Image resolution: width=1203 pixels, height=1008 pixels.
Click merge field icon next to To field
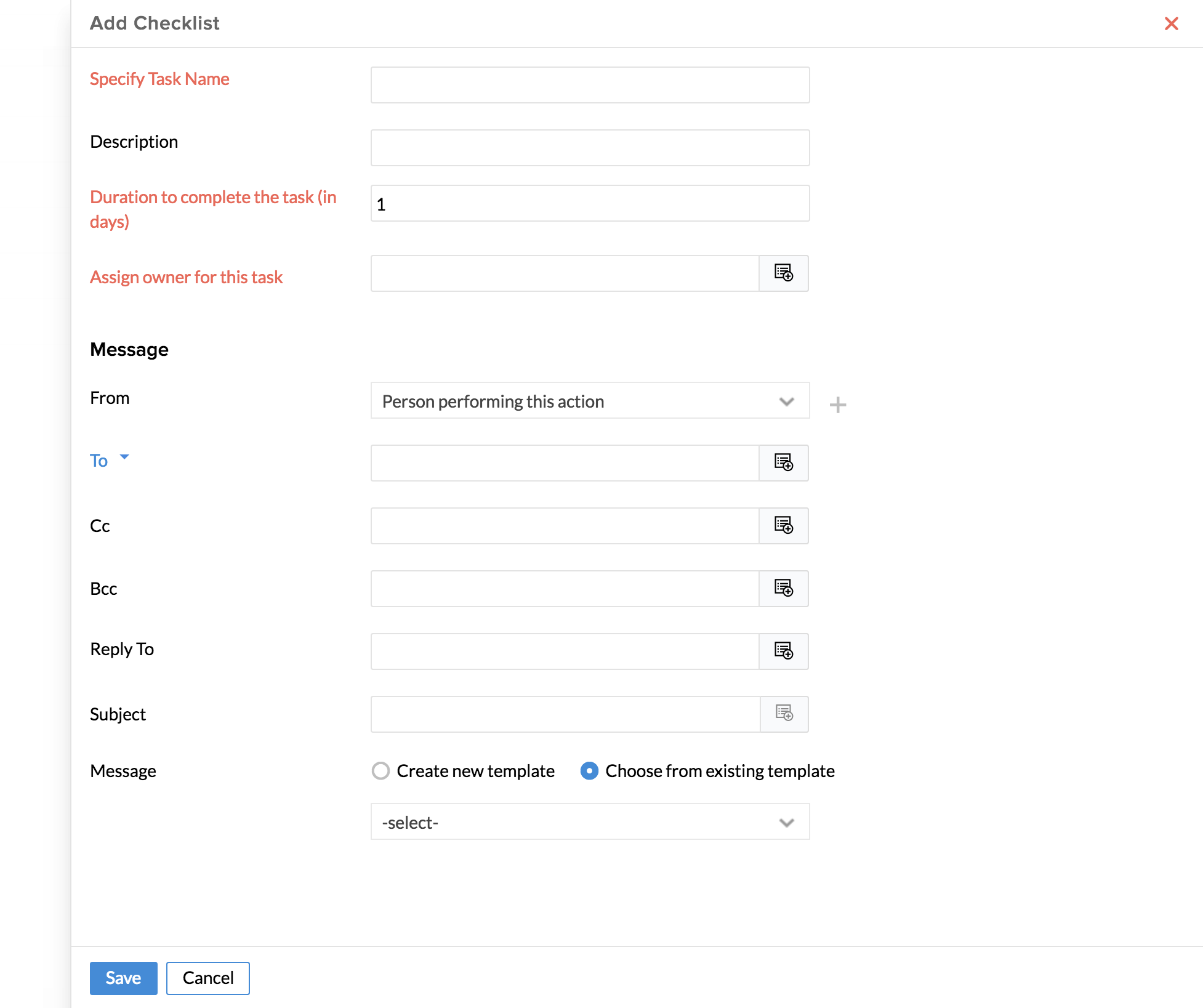[x=783, y=463]
